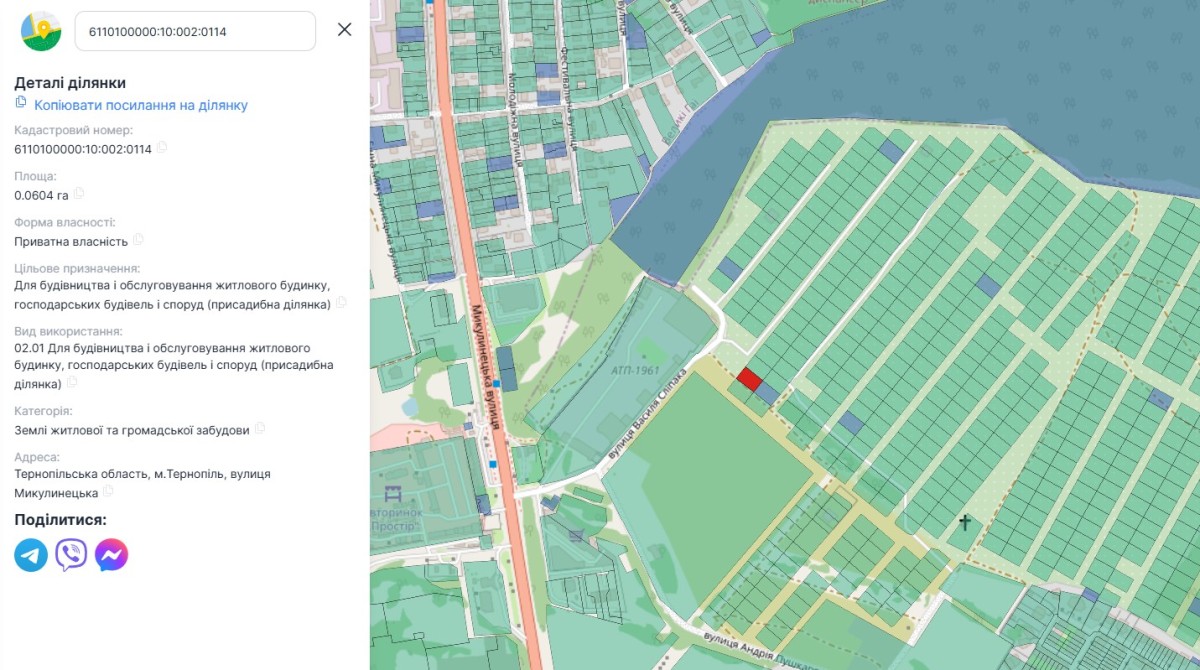Select the 'Приватна власність' value text
The image size is (1200, 670).
point(71,241)
